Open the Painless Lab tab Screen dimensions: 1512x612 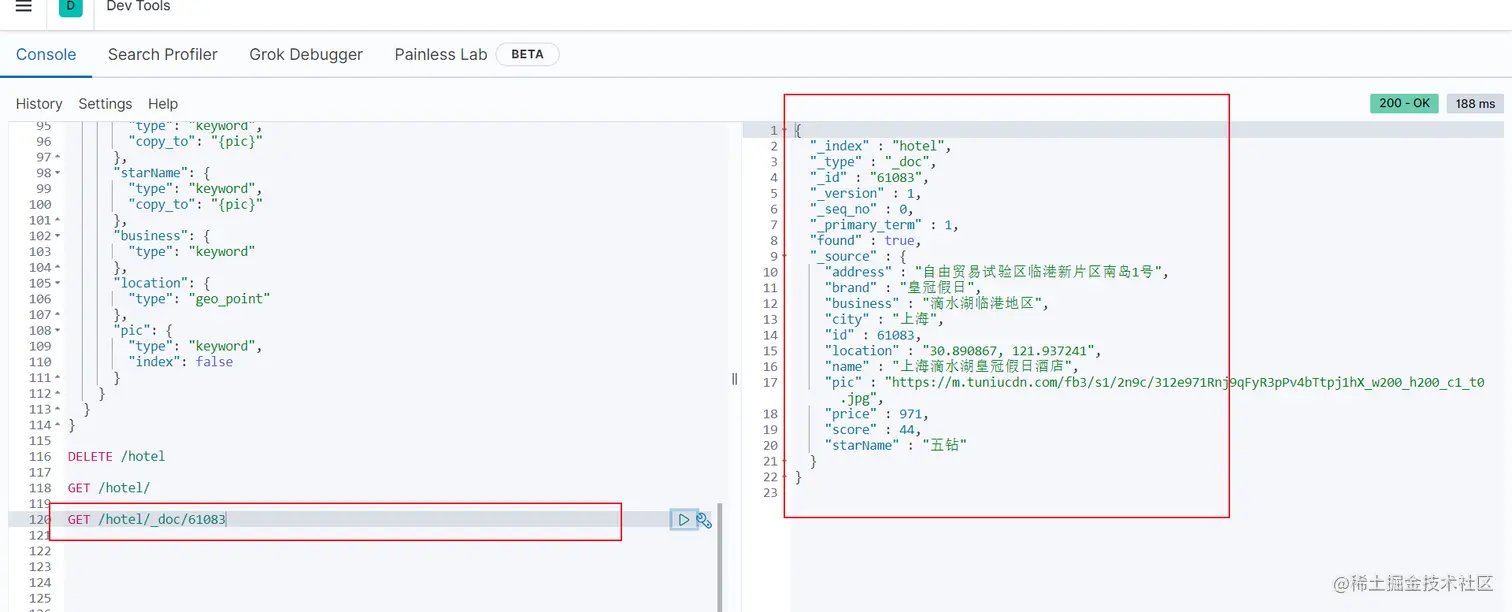[441, 54]
